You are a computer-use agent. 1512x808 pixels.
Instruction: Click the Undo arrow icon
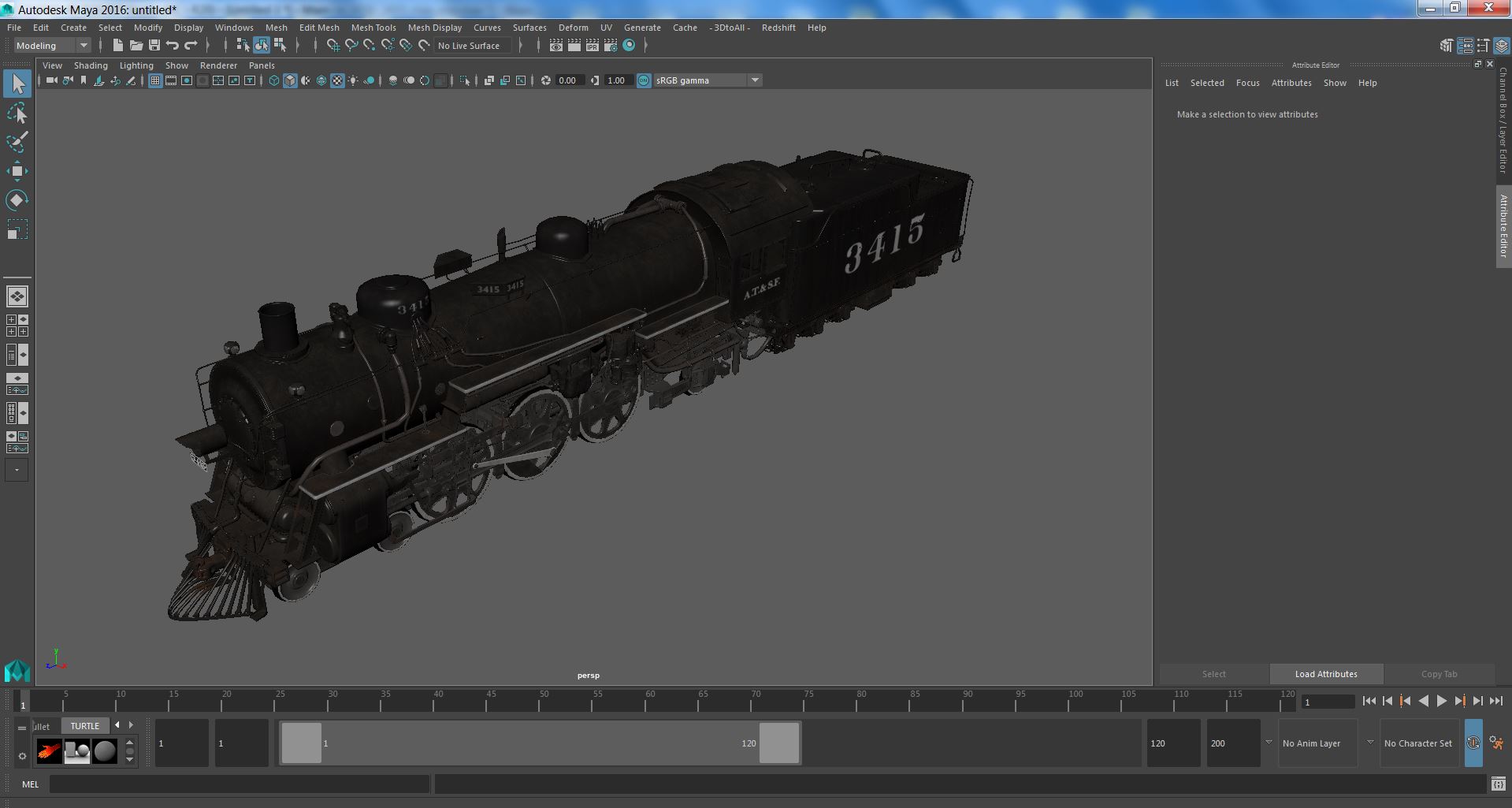tap(173, 45)
